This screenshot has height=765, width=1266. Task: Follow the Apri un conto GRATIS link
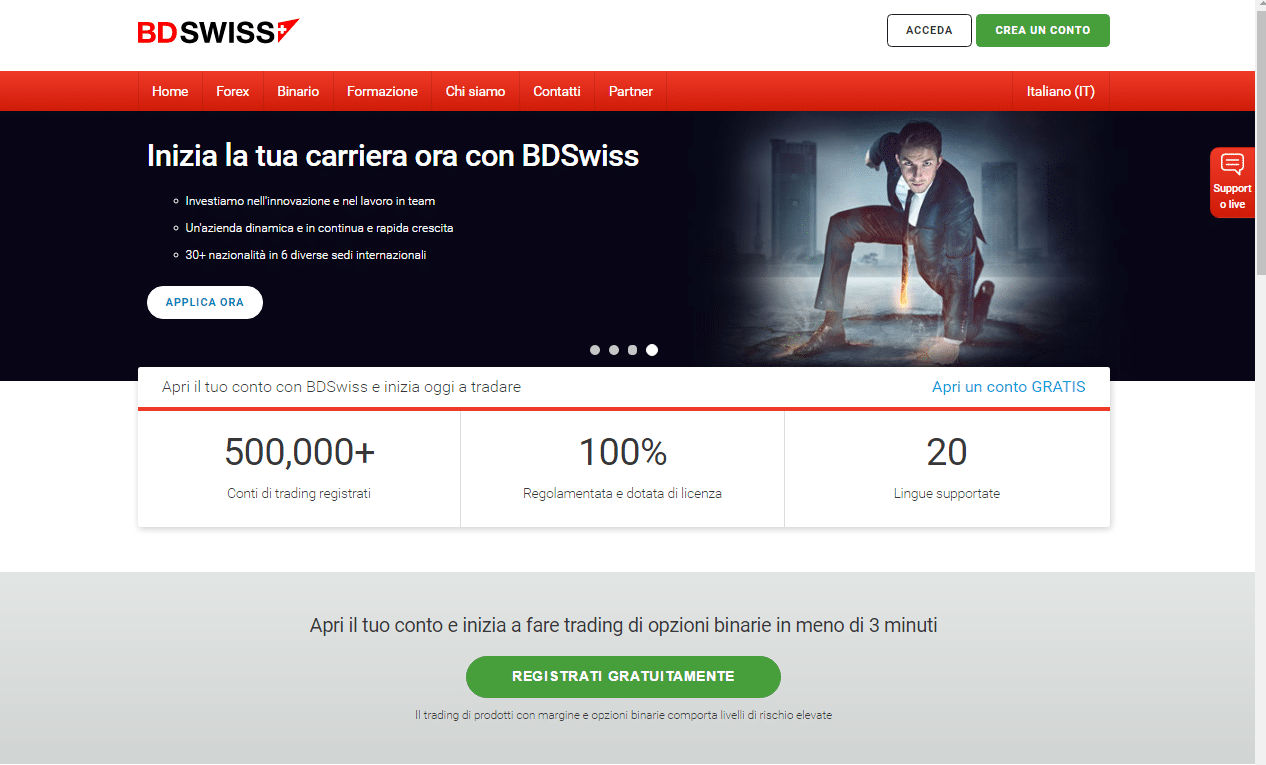point(1008,387)
